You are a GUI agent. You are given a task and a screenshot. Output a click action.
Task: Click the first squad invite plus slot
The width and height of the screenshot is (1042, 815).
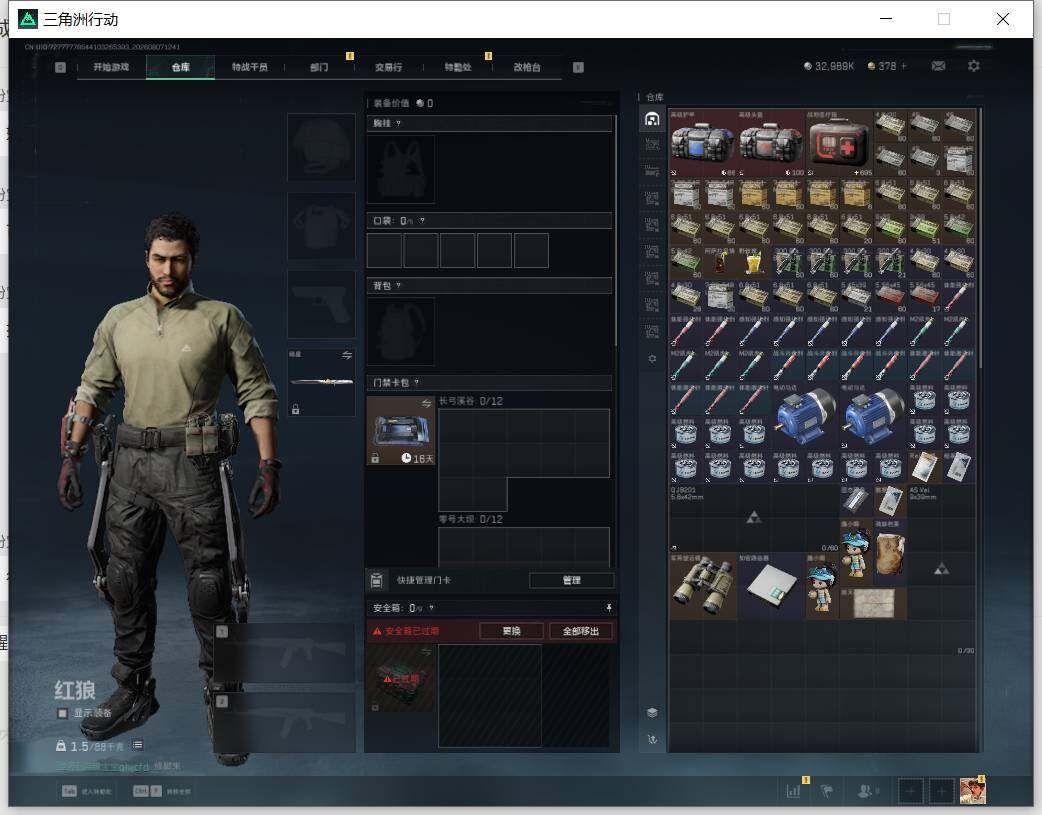coord(911,791)
